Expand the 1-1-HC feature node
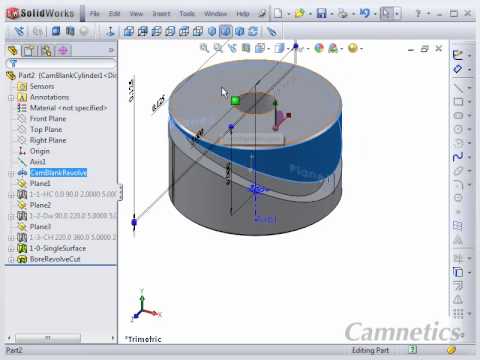 click(11, 195)
